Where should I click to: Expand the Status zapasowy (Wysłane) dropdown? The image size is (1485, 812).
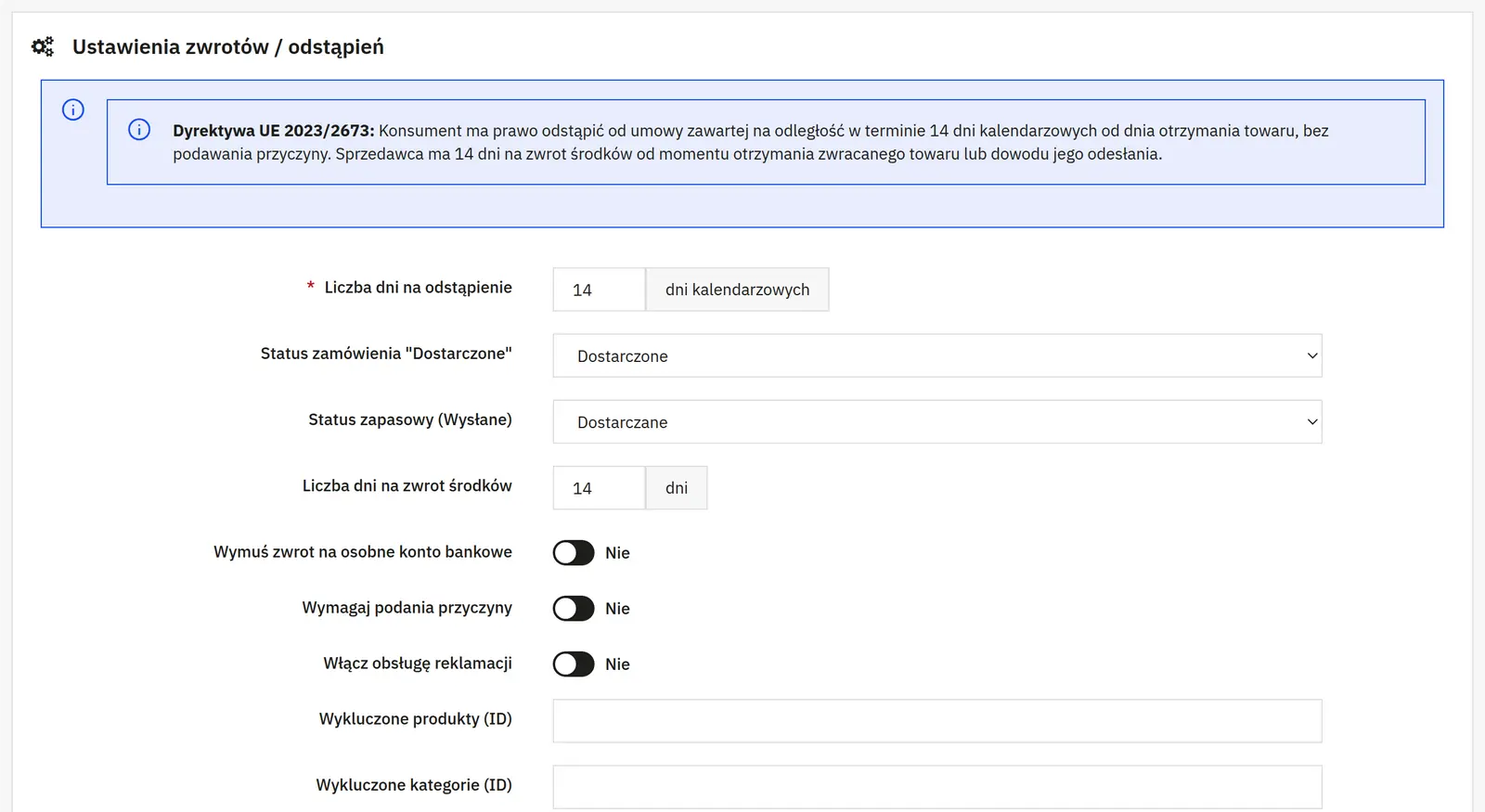click(x=937, y=422)
